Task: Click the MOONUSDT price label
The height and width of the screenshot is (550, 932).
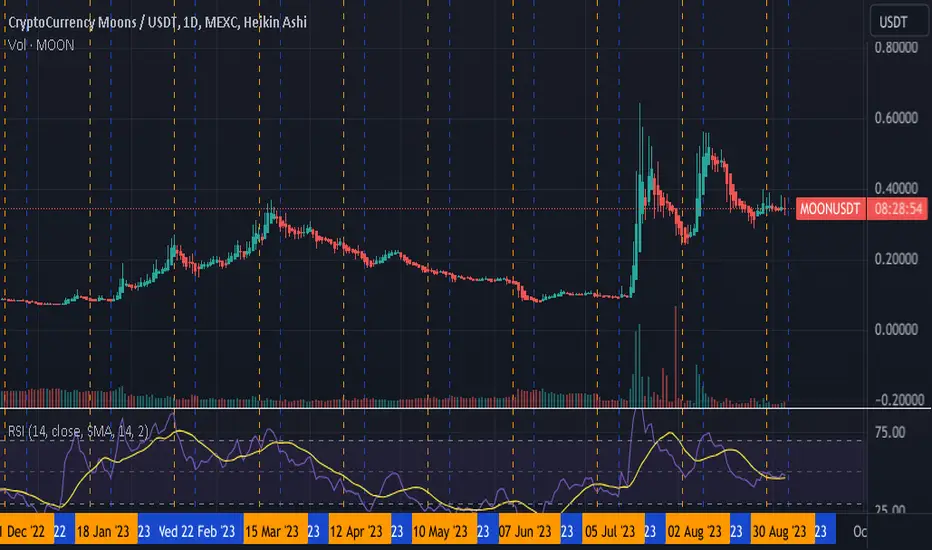Action: tap(830, 209)
